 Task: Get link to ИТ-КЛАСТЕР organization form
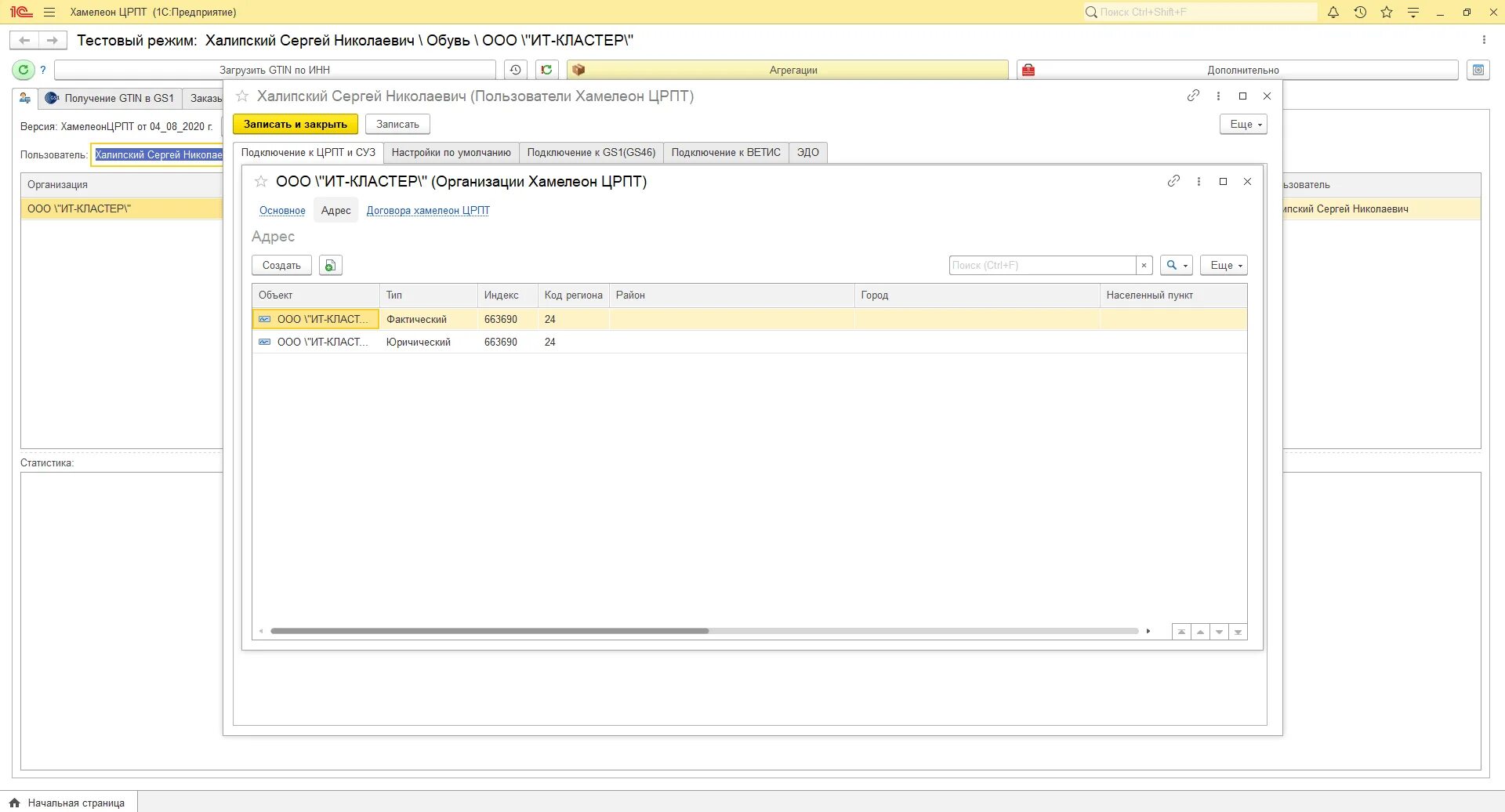tap(1173, 181)
